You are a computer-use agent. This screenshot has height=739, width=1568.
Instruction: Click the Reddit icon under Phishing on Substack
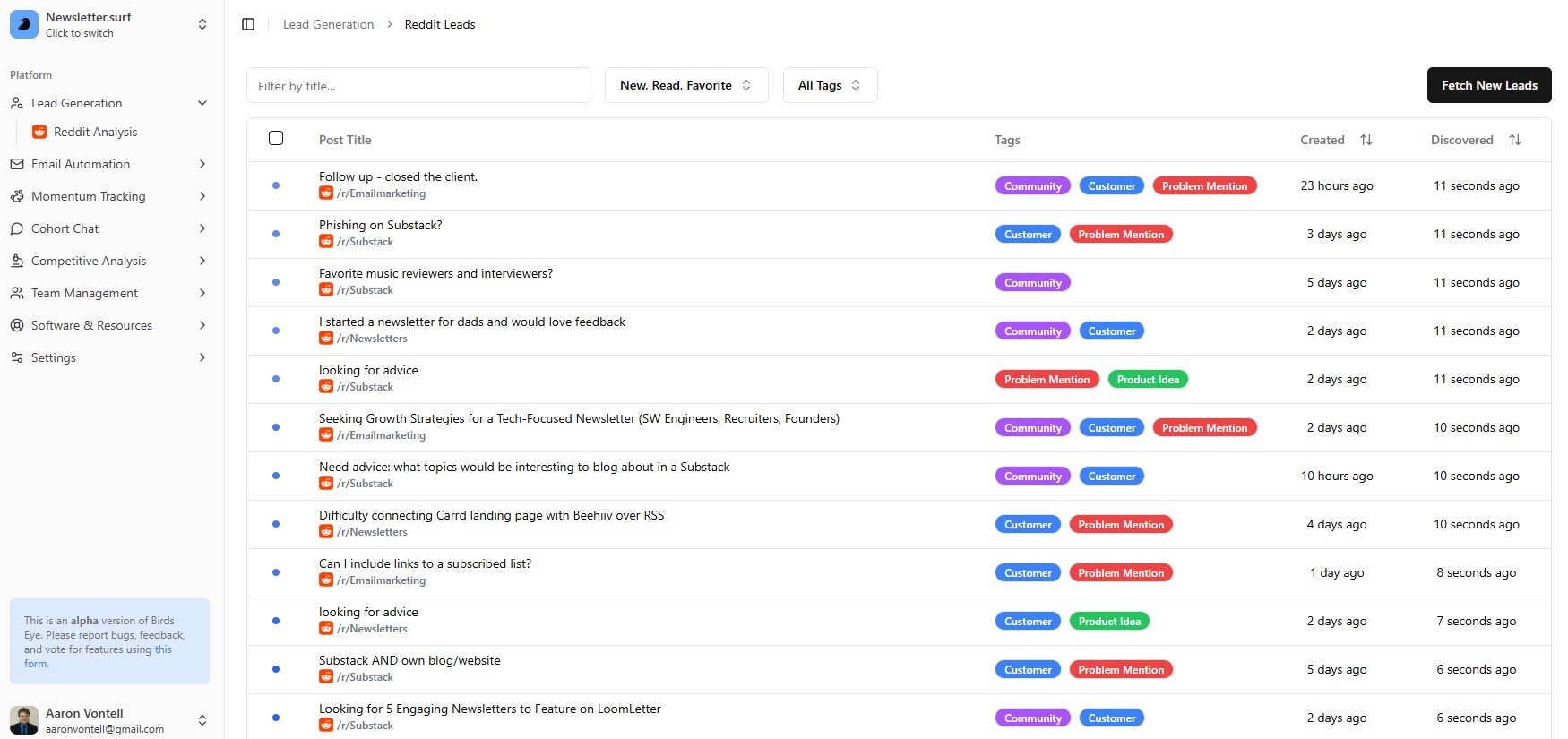click(x=326, y=242)
